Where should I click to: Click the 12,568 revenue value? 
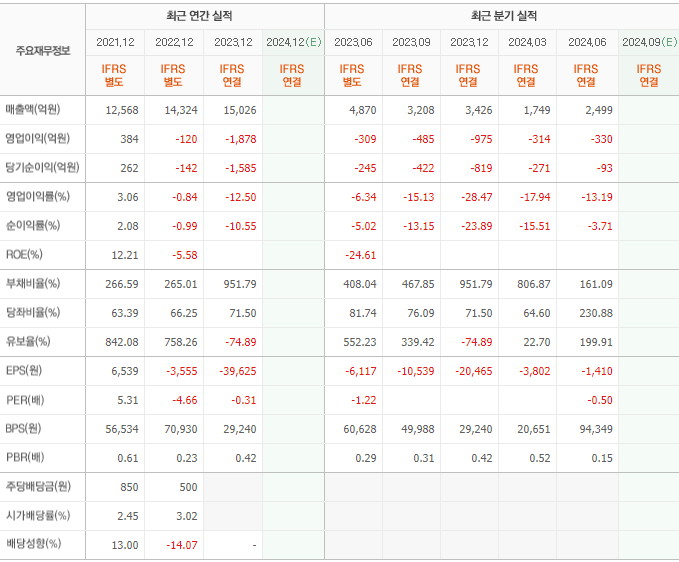click(x=122, y=110)
